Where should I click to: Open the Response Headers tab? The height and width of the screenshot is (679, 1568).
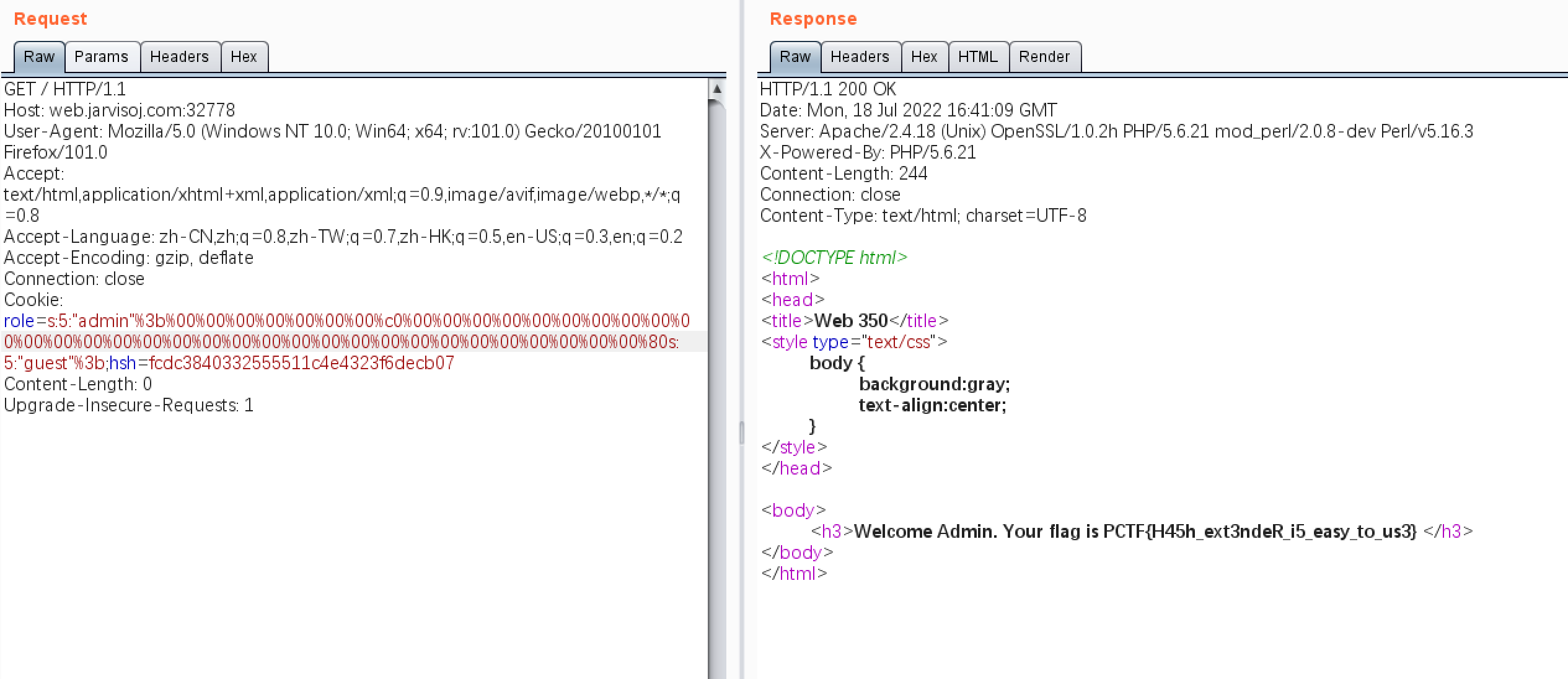(x=860, y=57)
